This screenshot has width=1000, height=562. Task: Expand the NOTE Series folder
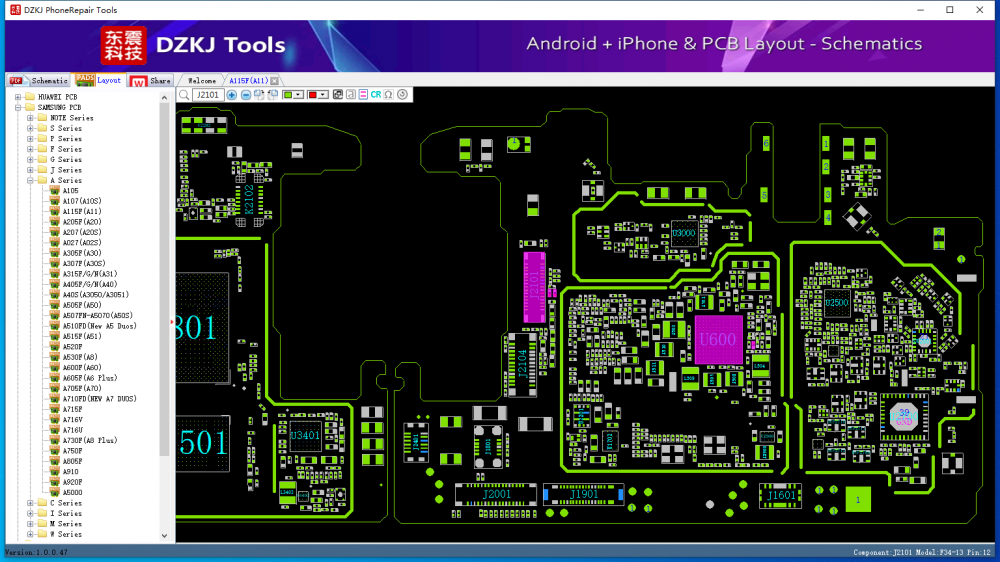[30, 118]
